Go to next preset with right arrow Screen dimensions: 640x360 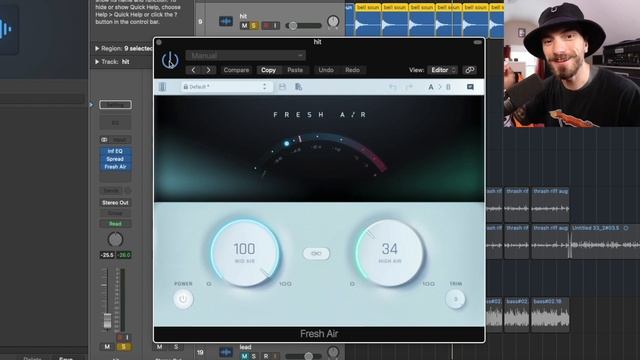pyautogui.click(x=208, y=70)
